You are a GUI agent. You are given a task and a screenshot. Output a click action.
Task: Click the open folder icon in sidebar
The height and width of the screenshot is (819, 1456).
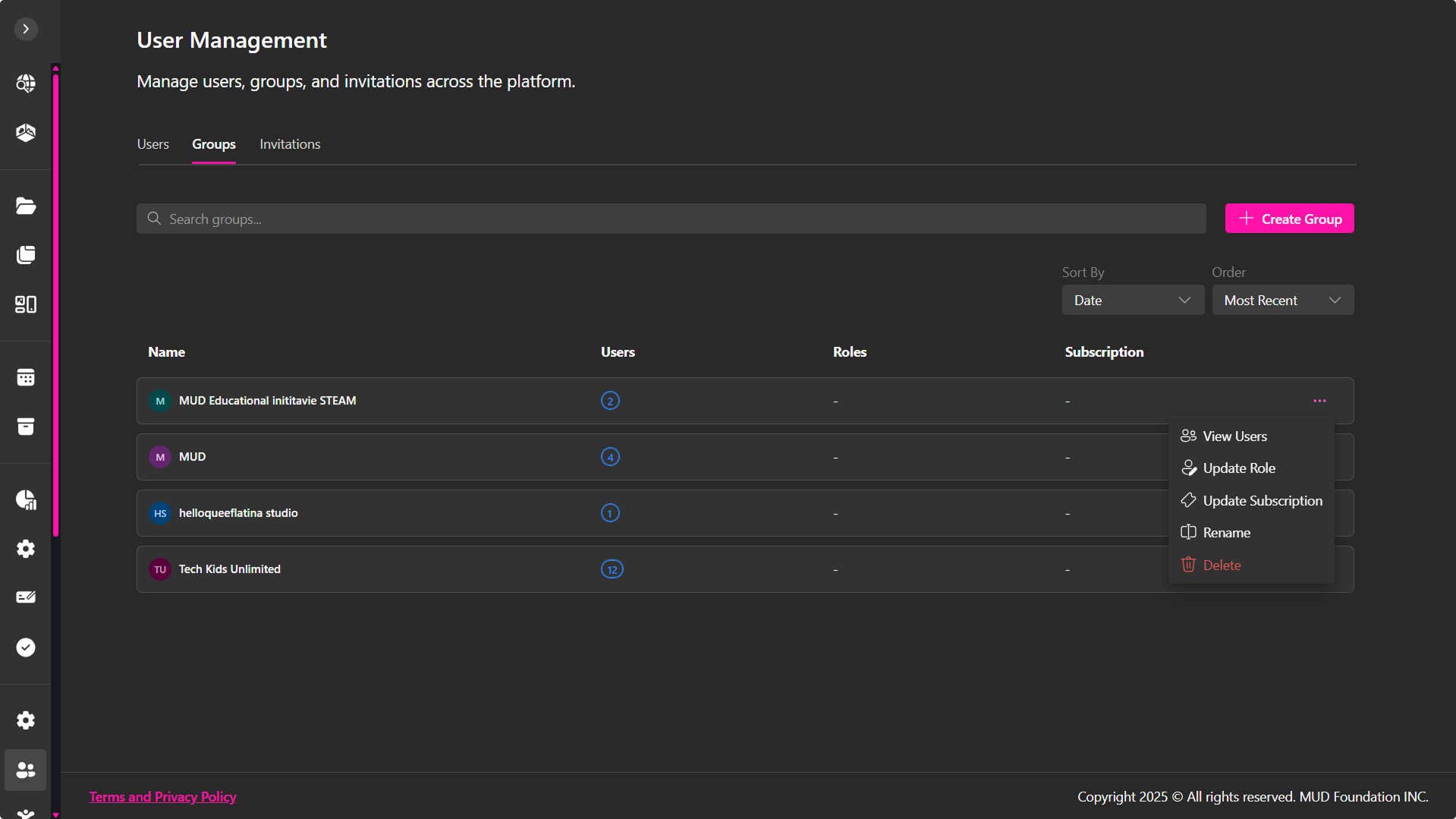(26, 206)
